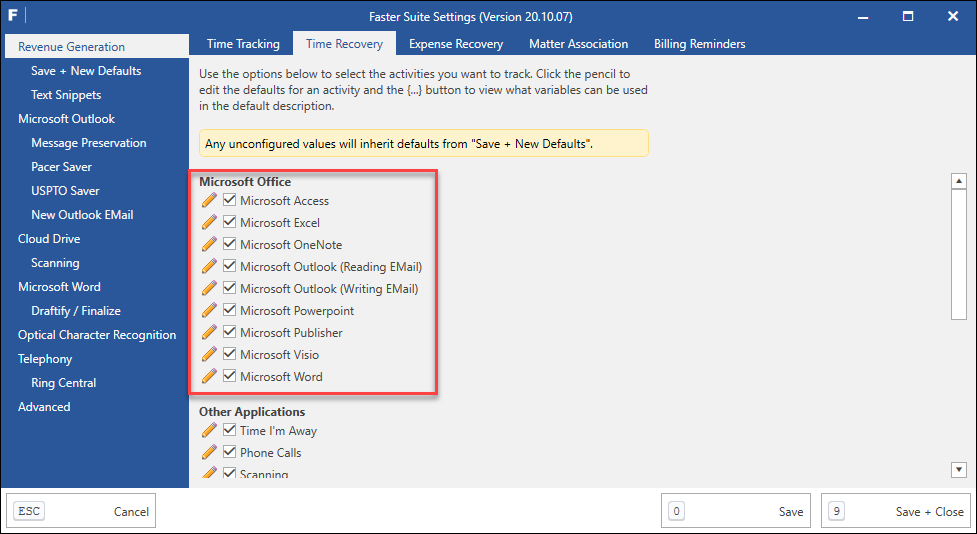The width and height of the screenshot is (977, 534).
Task: Minimize the Faster Suite Settings window
Action: click(863, 16)
